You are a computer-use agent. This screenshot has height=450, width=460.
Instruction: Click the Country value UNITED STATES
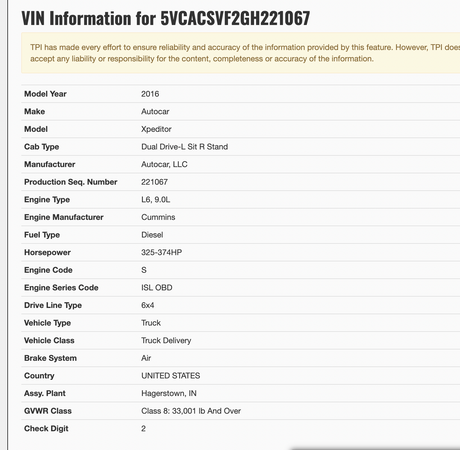[x=171, y=376]
